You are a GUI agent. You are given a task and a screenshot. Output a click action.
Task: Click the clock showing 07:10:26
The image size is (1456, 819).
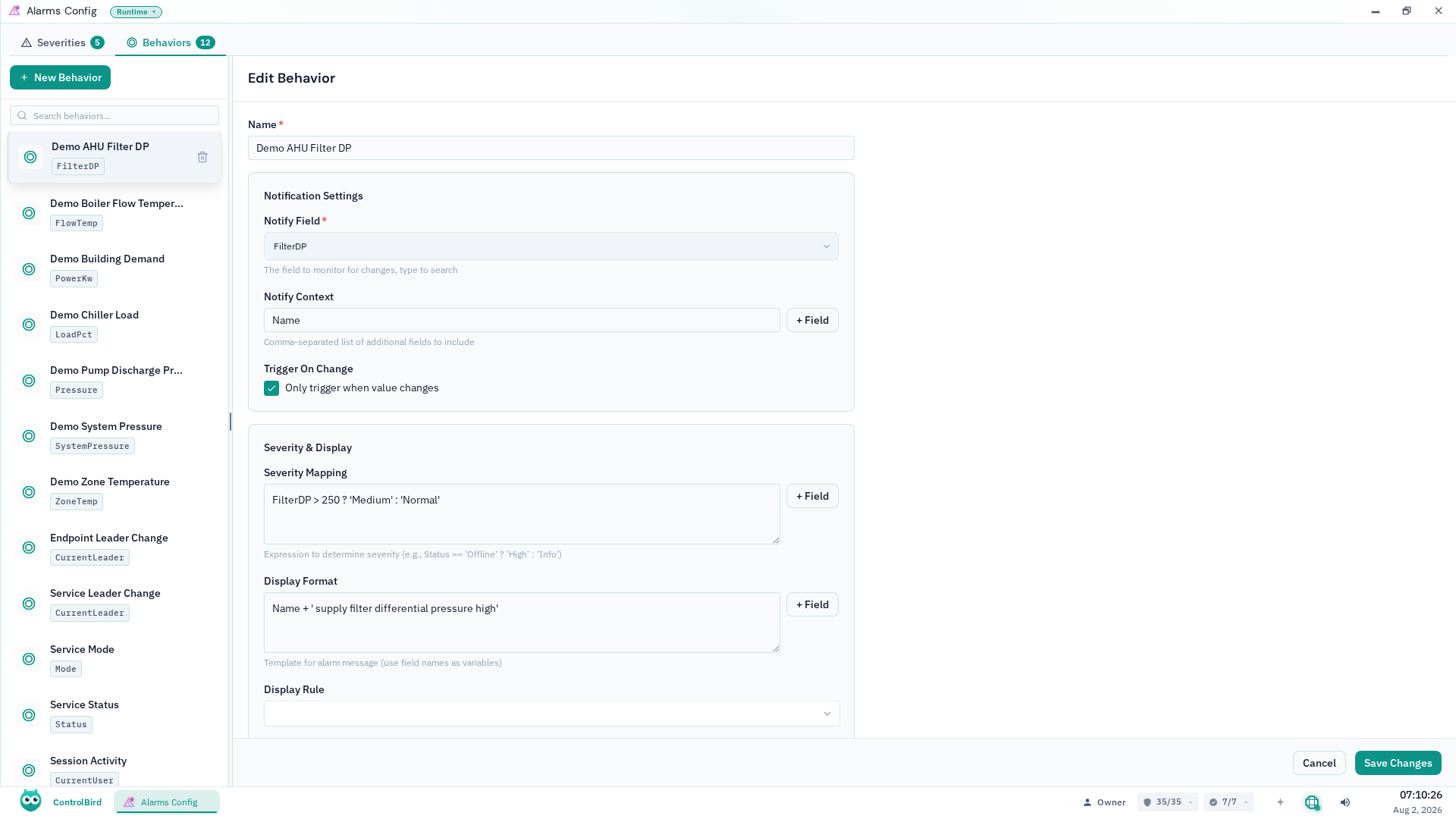[1420, 795]
